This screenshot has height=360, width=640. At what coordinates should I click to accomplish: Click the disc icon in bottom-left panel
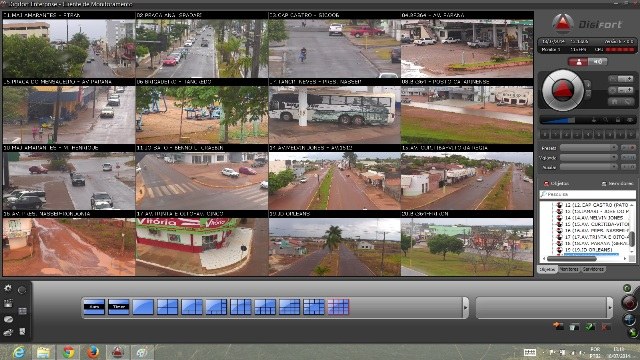tap(8, 319)
